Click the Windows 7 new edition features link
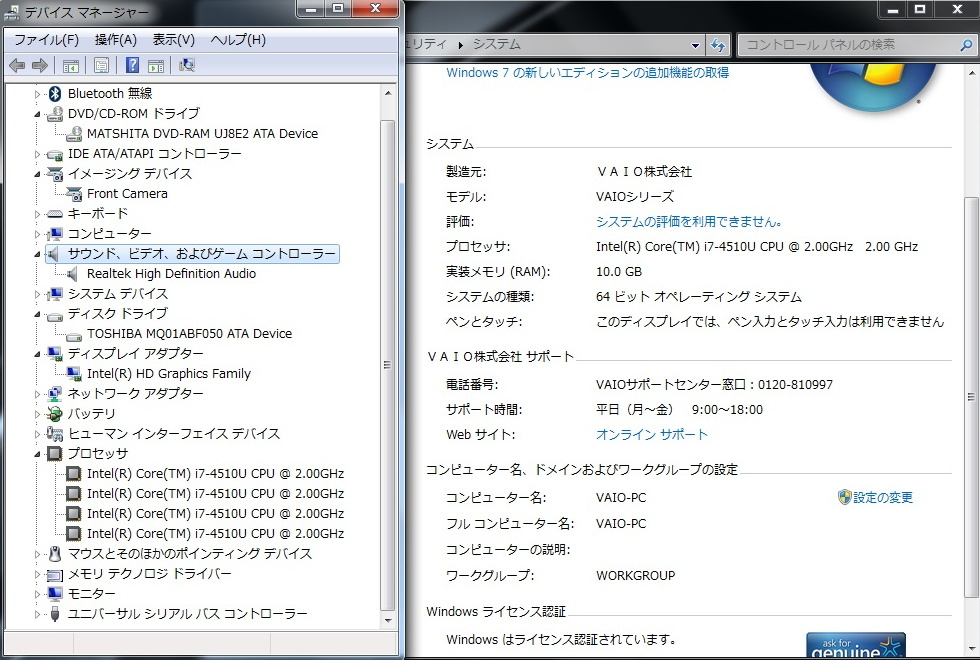This screenshot has width=980, height=660. click(x=587, y=73)
